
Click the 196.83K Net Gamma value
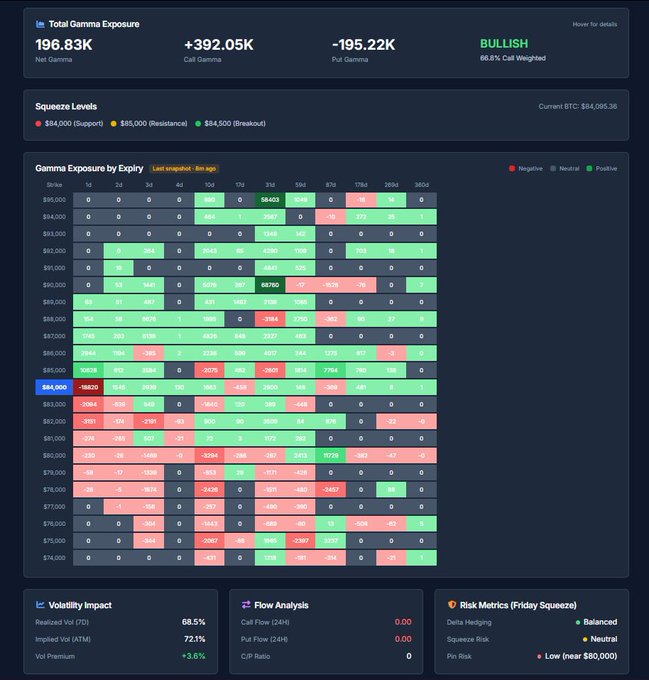pyautogui.click(x=64, y=45)
